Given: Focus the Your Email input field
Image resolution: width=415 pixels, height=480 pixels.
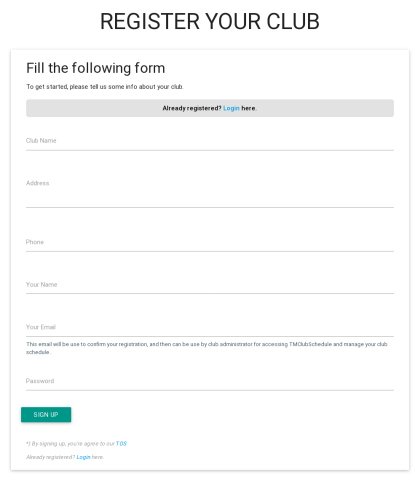Looking at the screenshot, I should click(210, 328).
